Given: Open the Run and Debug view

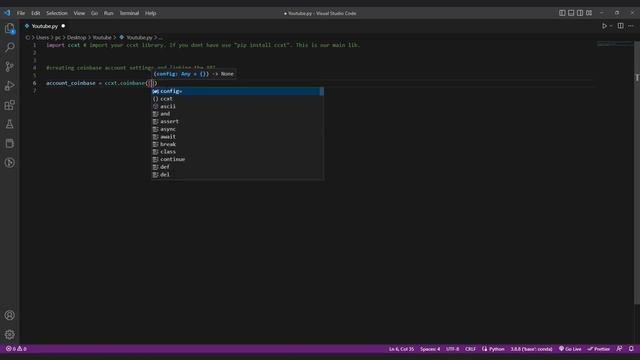Looking at the screenshot, I should click(x=9, y=86).
